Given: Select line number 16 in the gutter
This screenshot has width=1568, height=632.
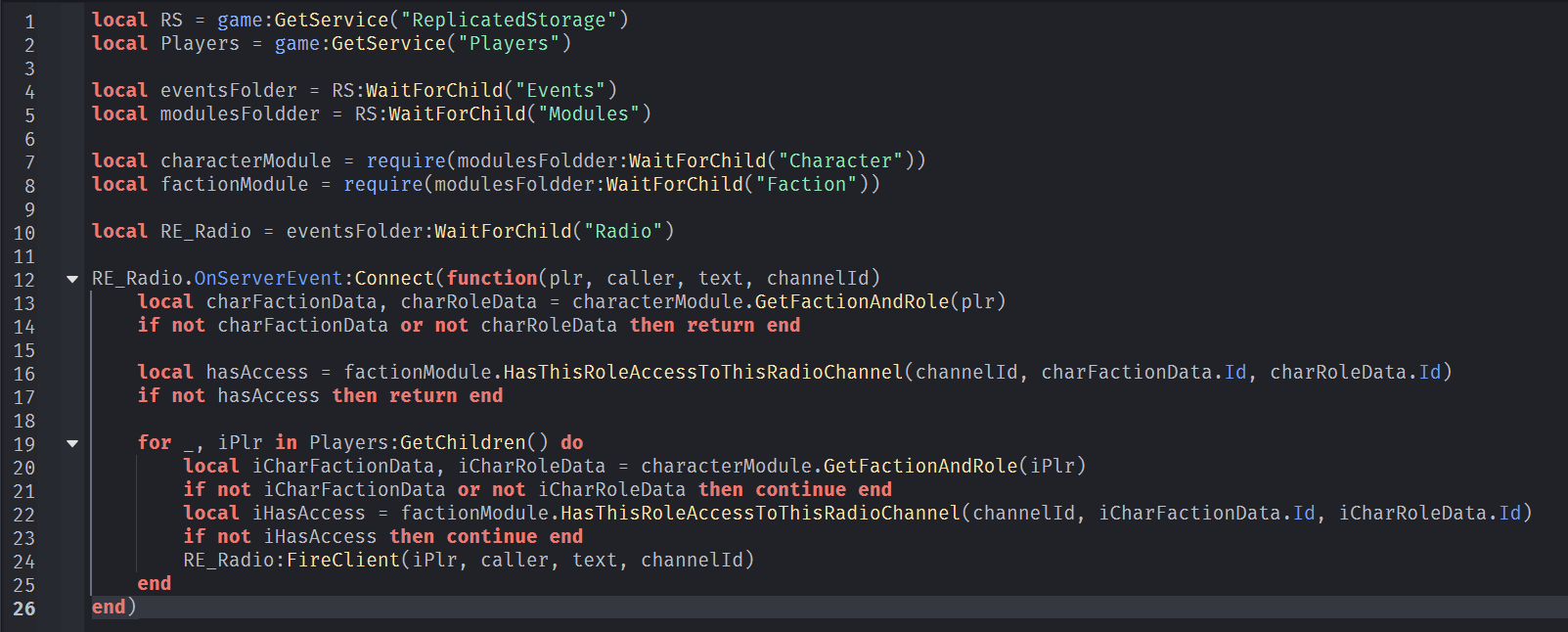Looking at the screenshot, I should [24, 374].
